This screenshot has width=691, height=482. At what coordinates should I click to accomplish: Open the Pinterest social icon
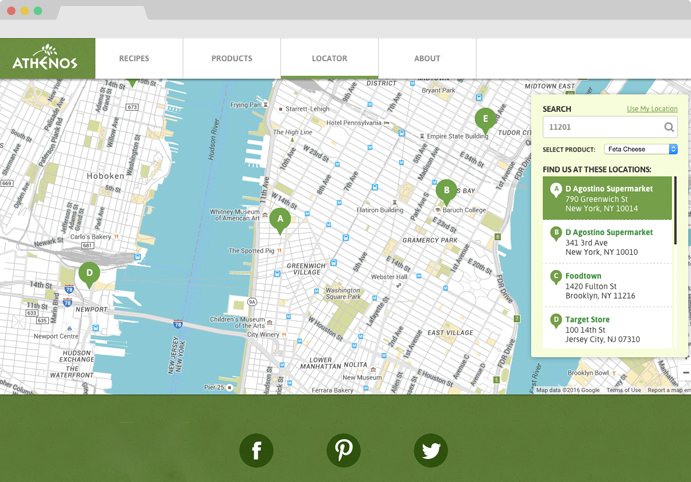click(343, 450)
